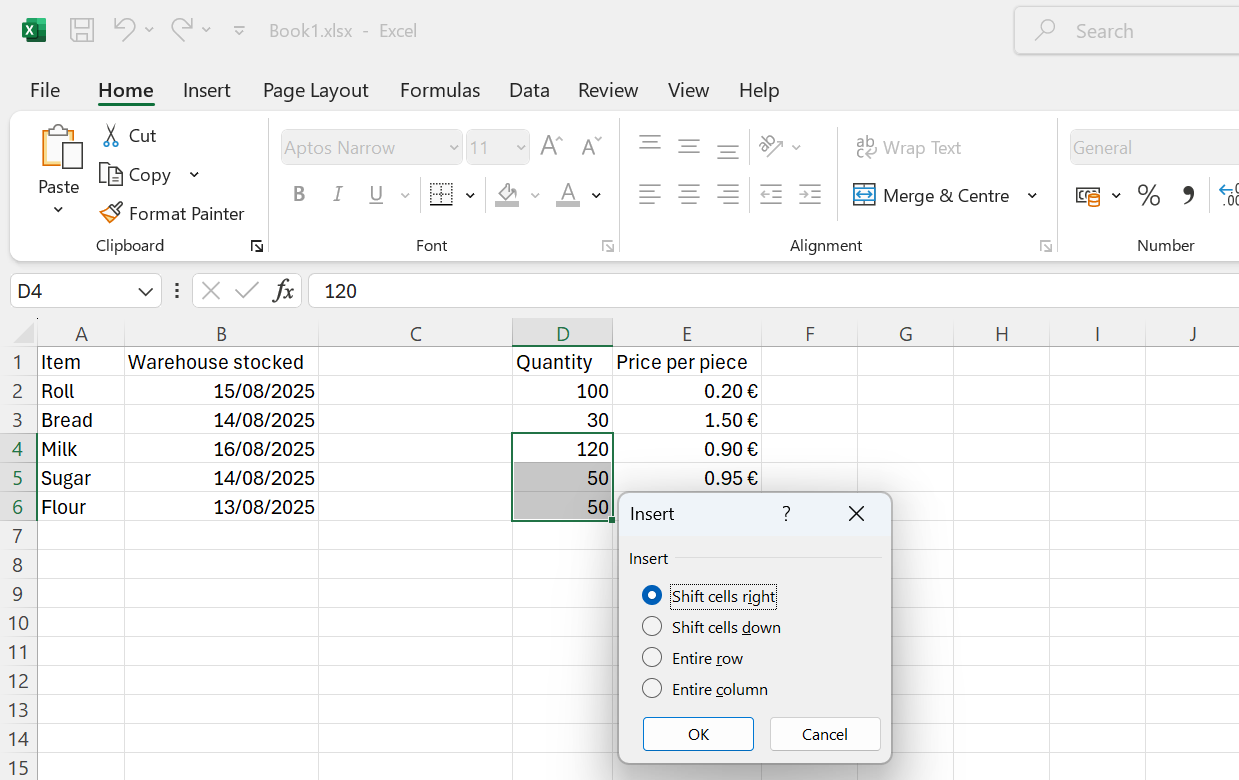
Task: Click in the Search box
Action: coord(1127,31)
